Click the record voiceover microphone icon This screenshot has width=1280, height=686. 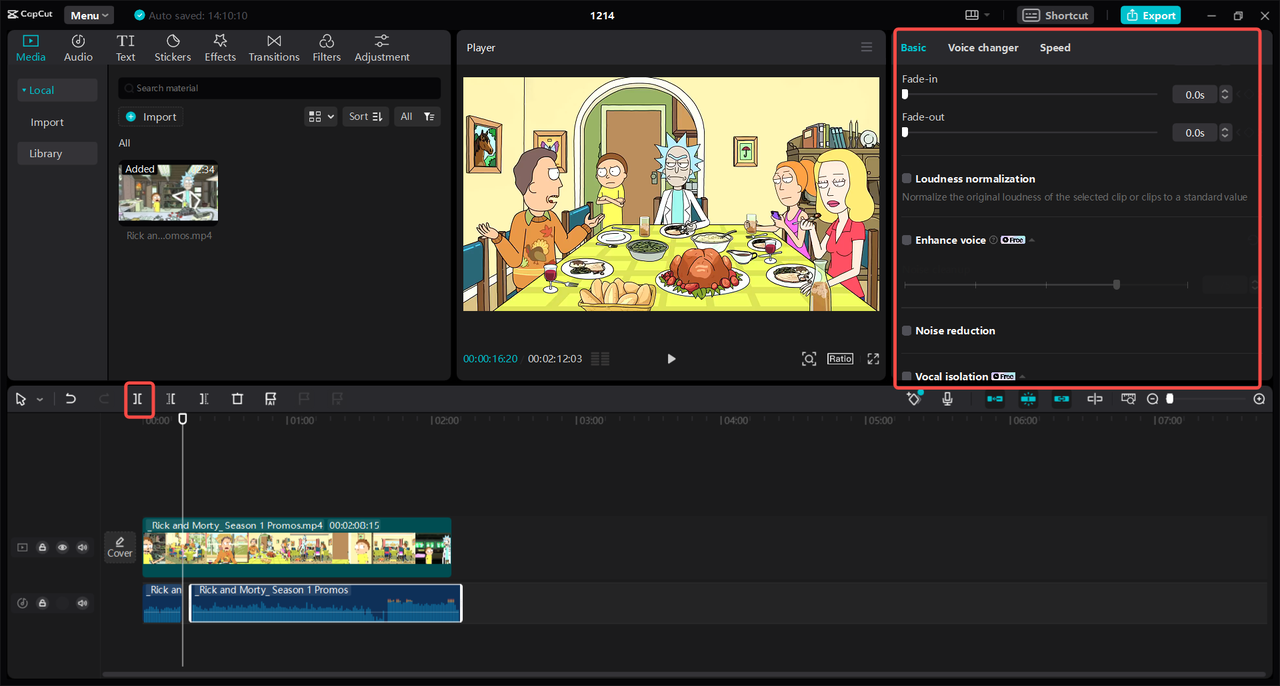click(x=947, y=399)
